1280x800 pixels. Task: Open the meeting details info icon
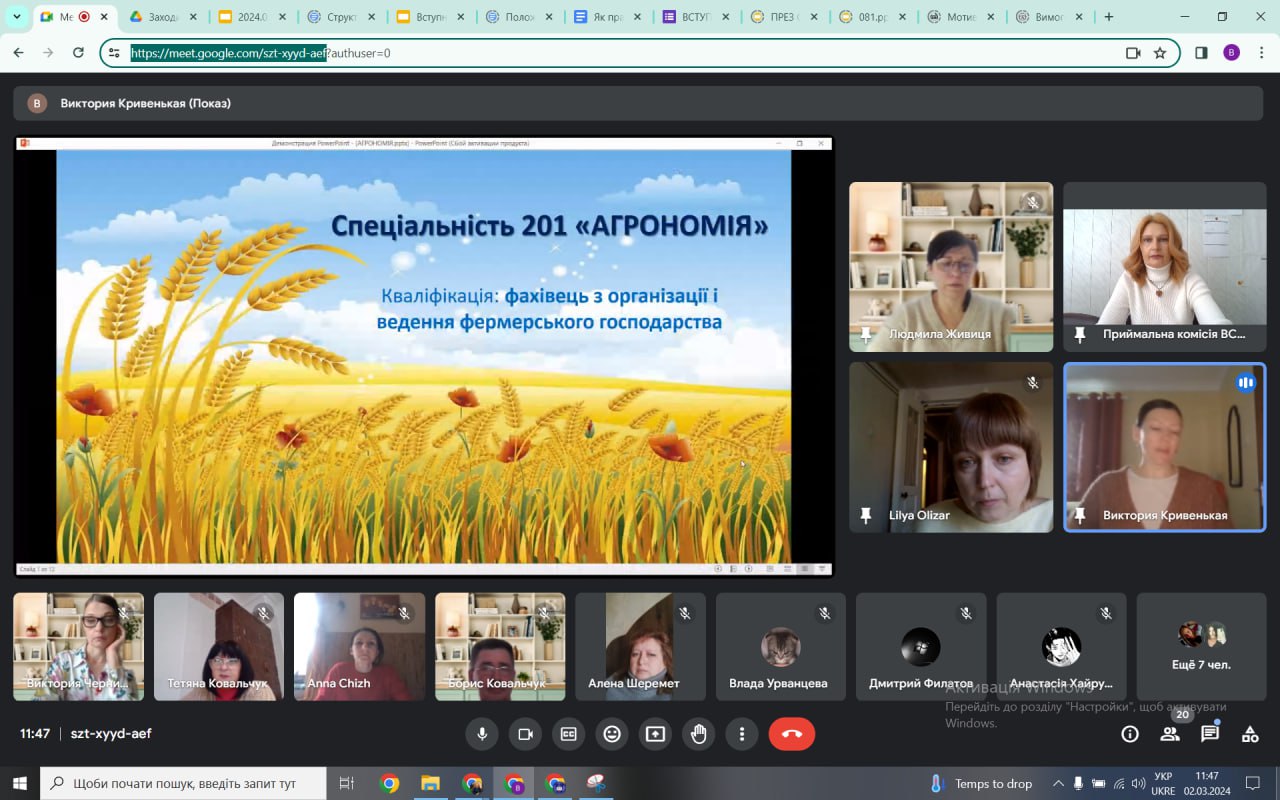[1130, 734]
